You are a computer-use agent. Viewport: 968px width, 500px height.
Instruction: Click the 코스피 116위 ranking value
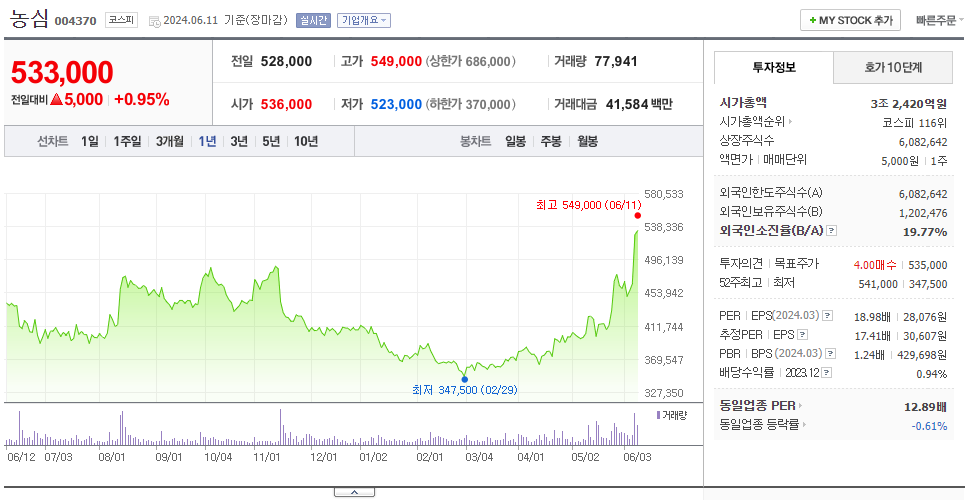pyautogui.click(x=916, y=122)
